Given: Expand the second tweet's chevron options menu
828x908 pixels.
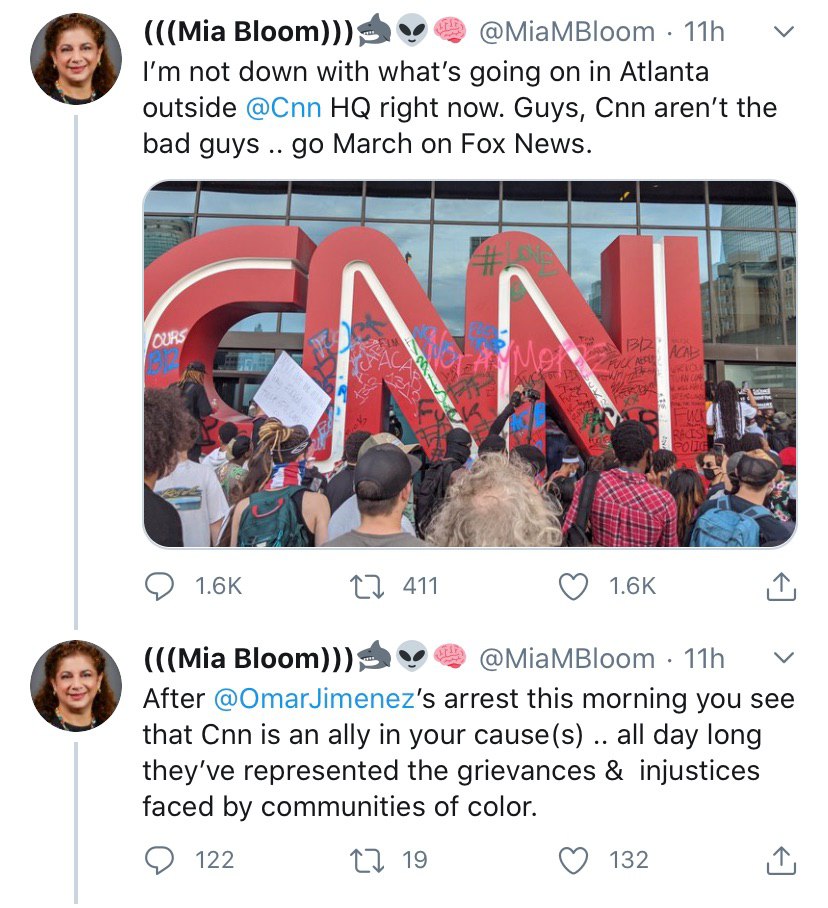Looking at the screenshot, I should (x=783, y=657).
